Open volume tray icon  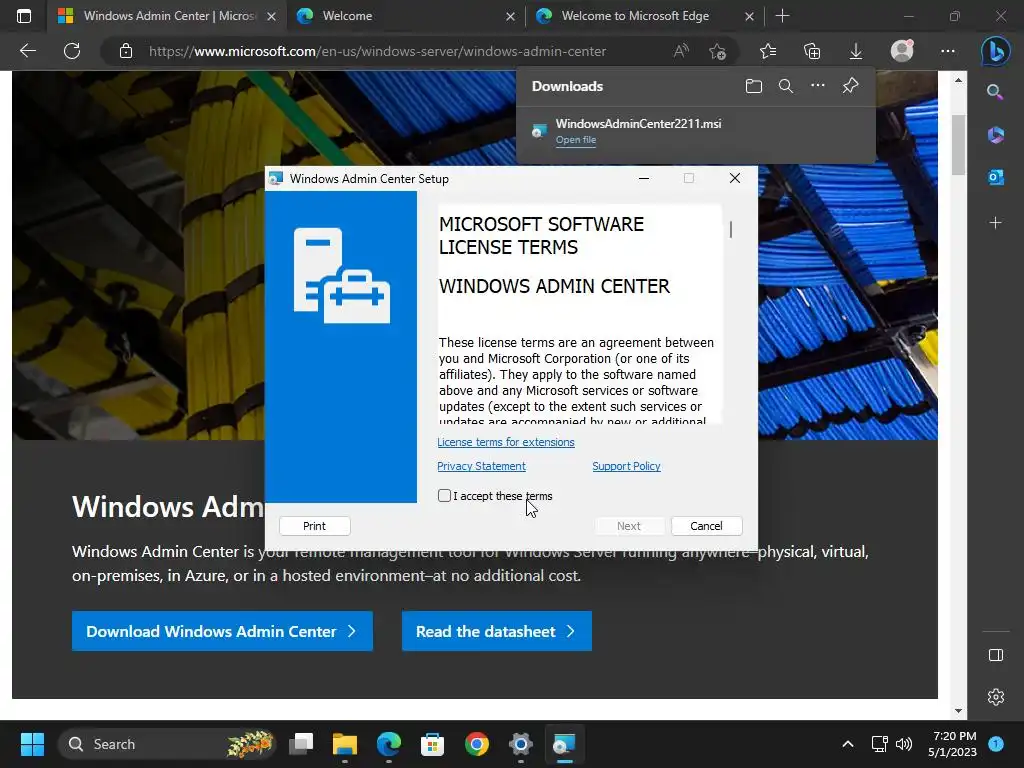point(904,744)
